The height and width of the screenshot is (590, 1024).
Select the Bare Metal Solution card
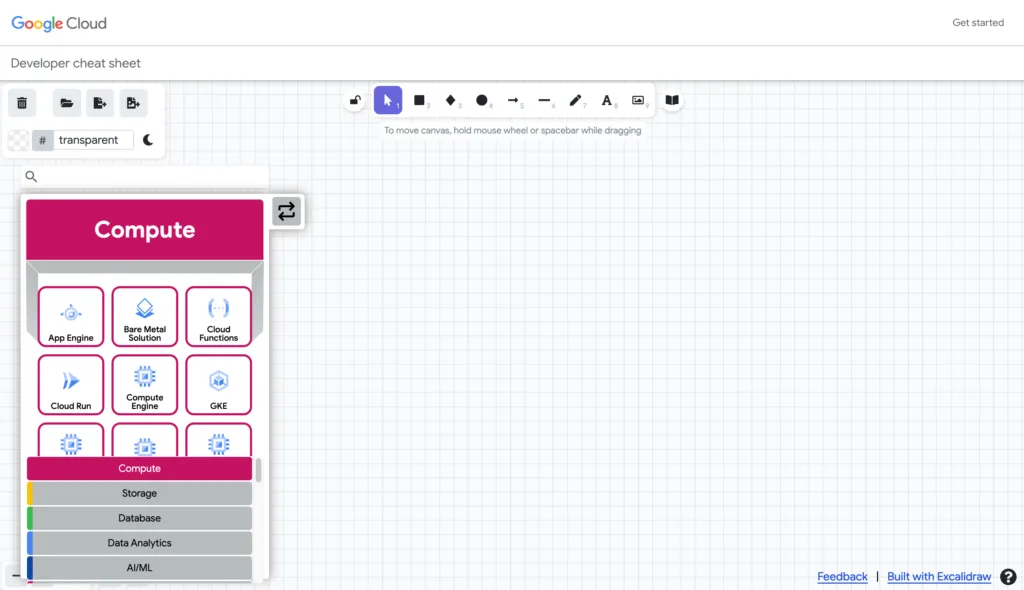pyautogui.click(x=145, y=317)
